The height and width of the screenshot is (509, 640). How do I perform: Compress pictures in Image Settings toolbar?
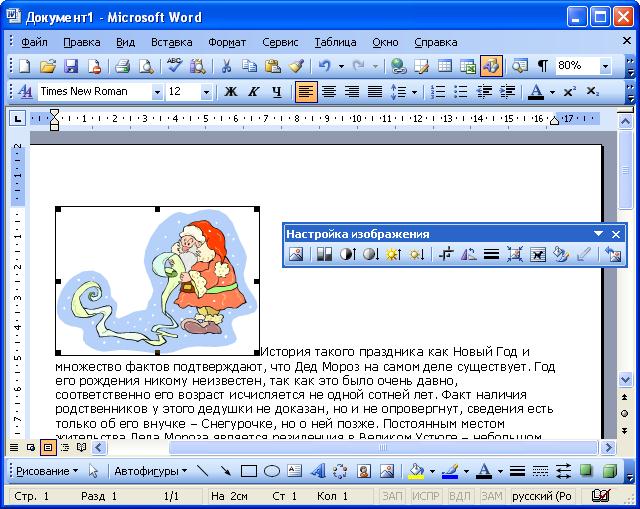tap(514, 255)
